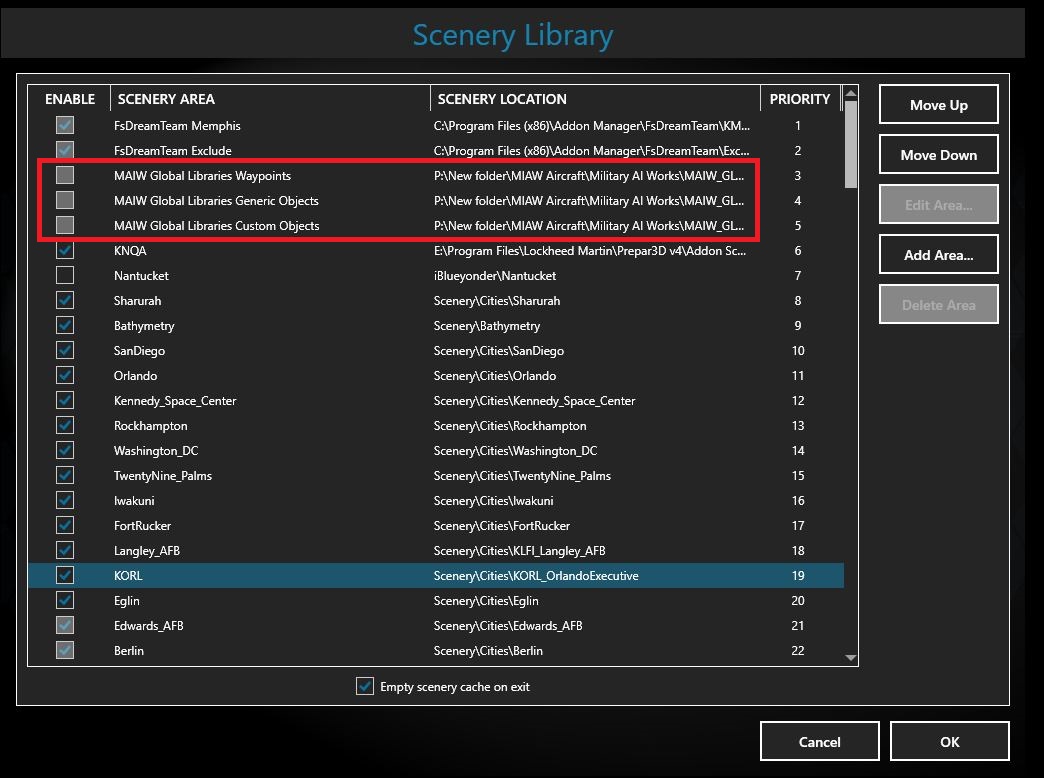Toggle the FsDreamTeam Exclude enable checkbox

click(x=65, y=151)
